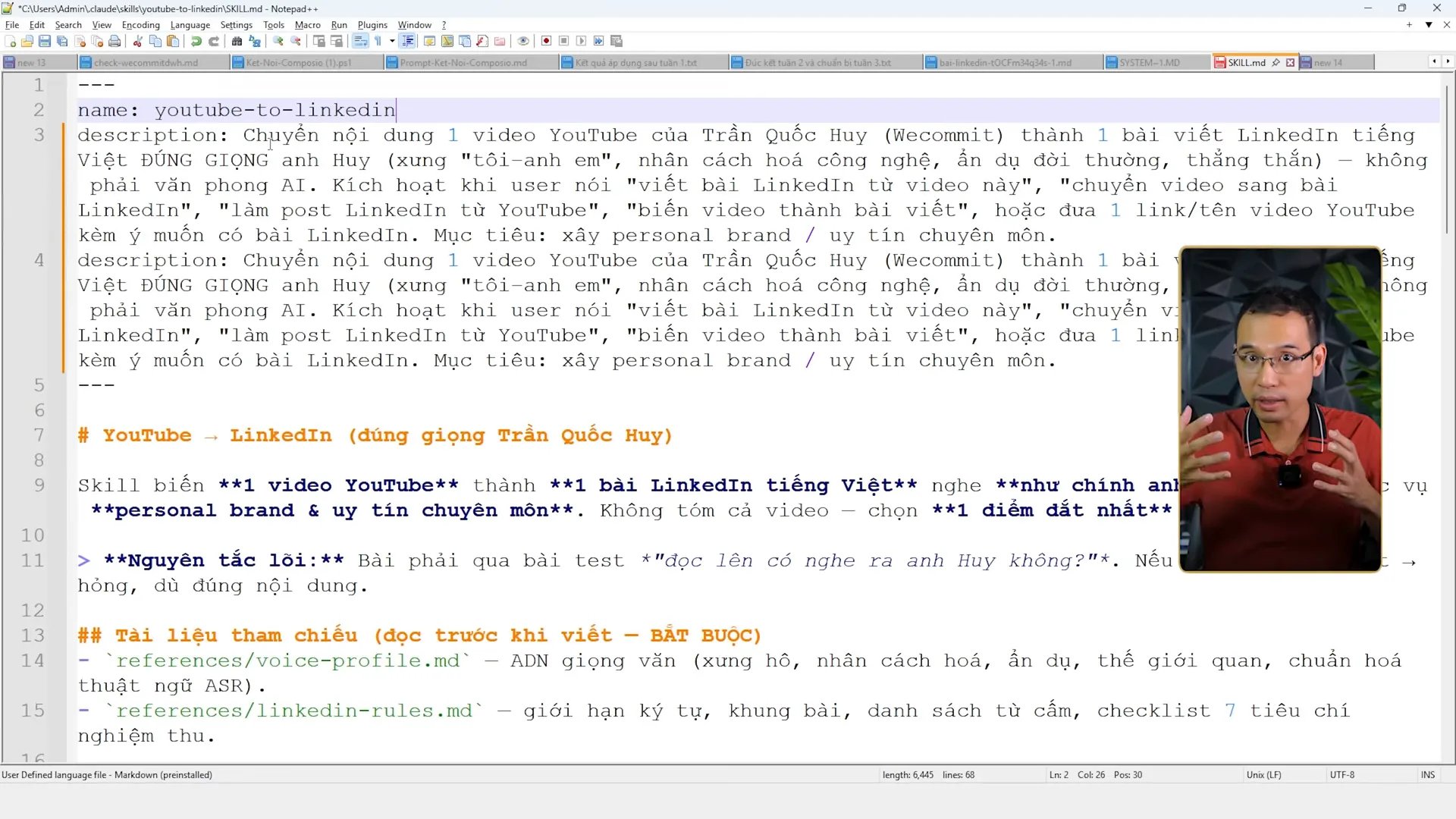Open the question mark help menu
Image resolution: width=1456 pixels, height=819 pixels.
(x=444, y=25)
